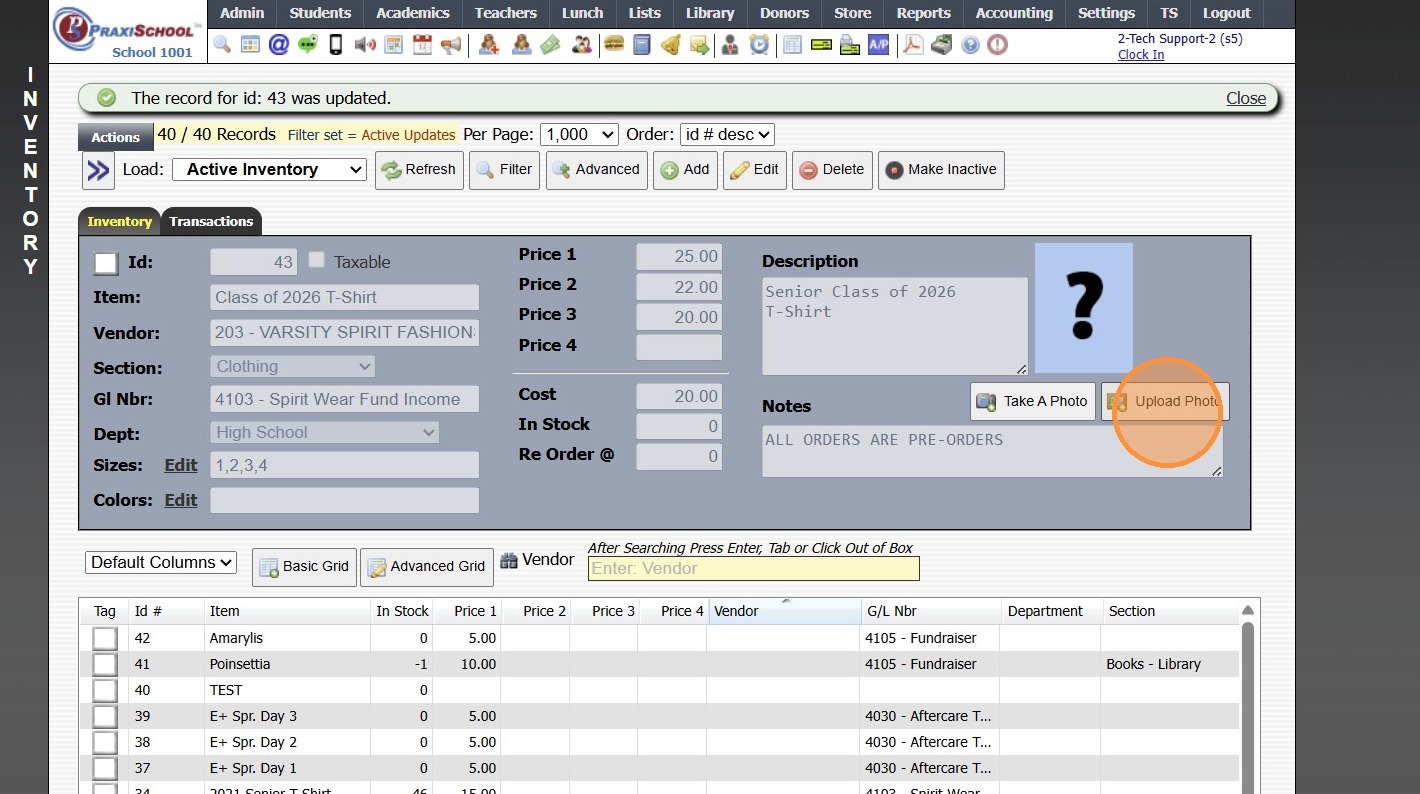Click the blue book toolbar icon
Image resolution: width=1420 pixels, height=794 pixels.
point(642,45)
